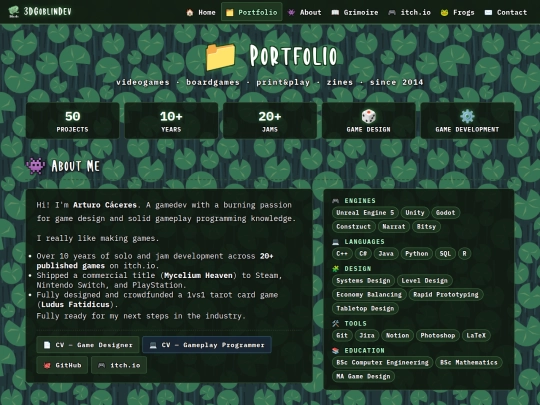Click the 3DGoblinDev frog logo icon
540x405 pixels.
click(14, 11)
